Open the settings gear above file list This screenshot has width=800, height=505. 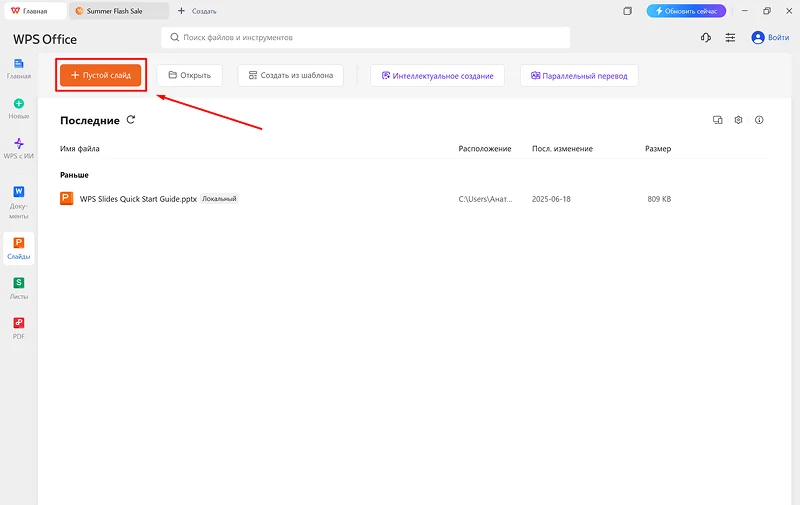pos(738,120)
